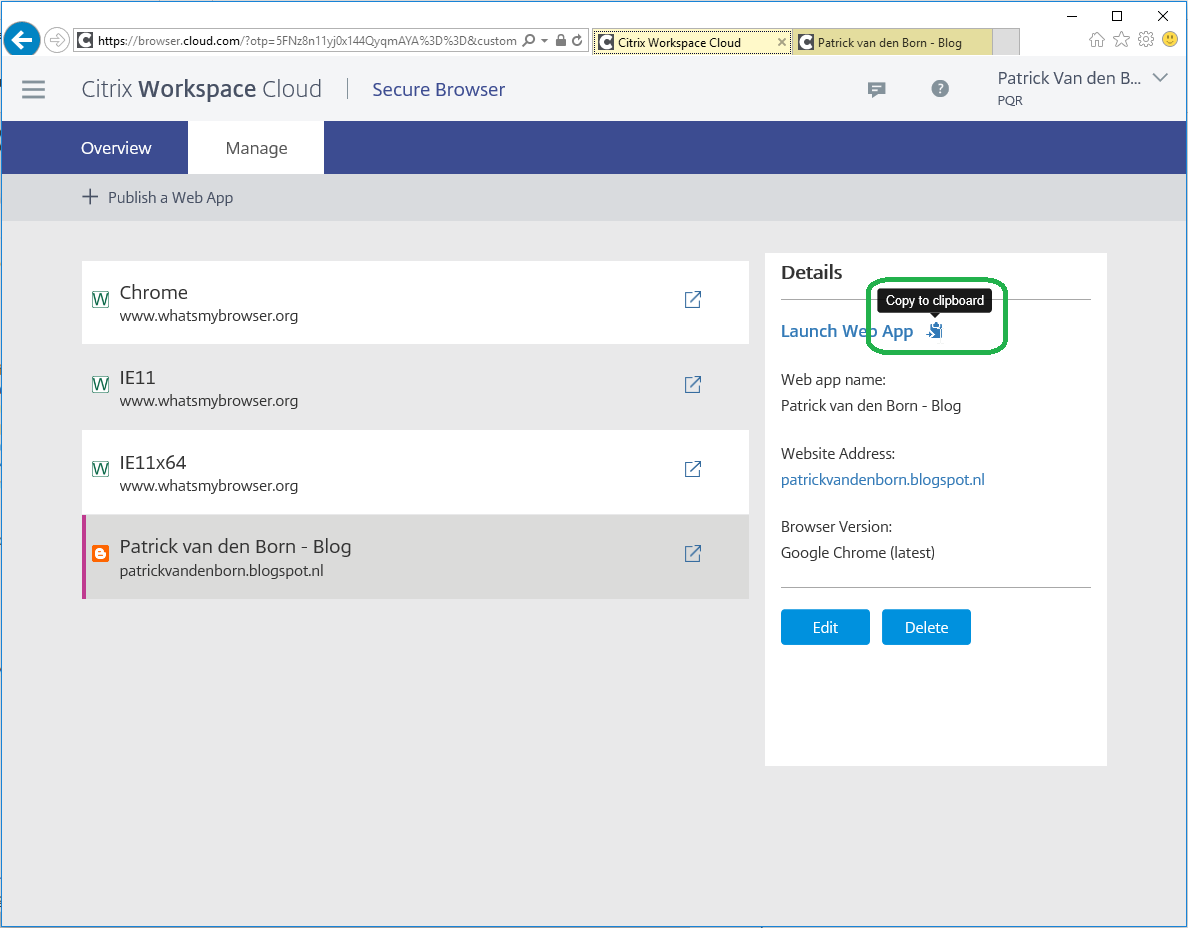The image size is (1188, 928).
Task: Open a new blank browser tab
Action: coord(1005,42)
